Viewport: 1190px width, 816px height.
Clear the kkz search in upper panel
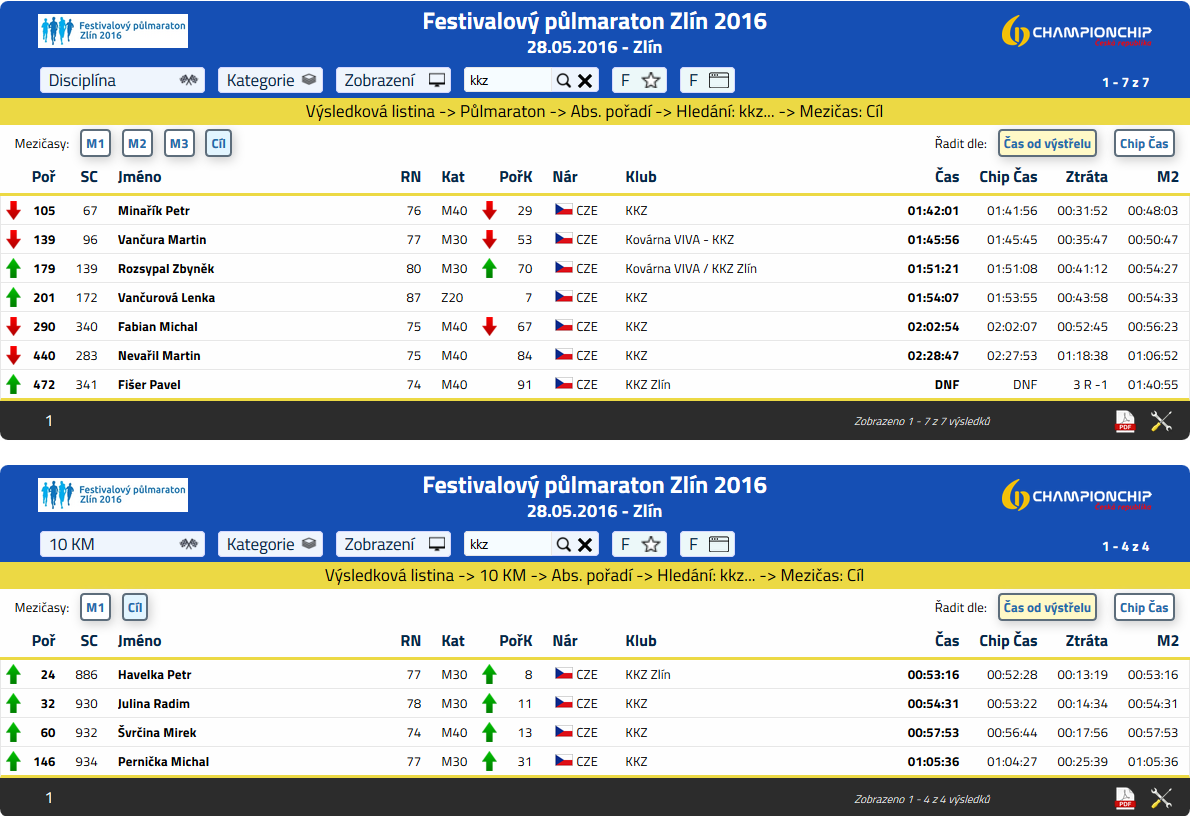tap(585, 80)
